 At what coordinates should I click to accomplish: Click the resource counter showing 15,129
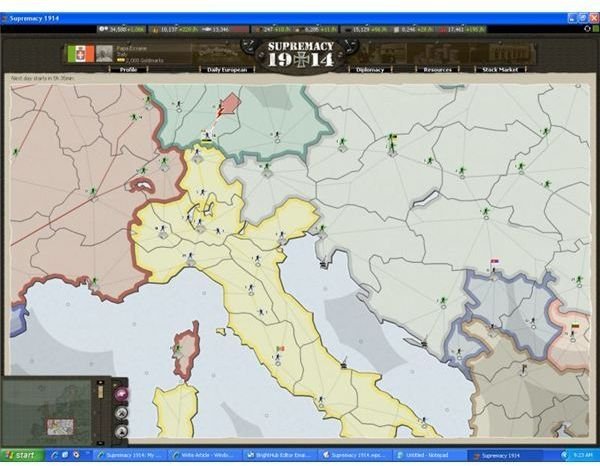click(366, 29)
